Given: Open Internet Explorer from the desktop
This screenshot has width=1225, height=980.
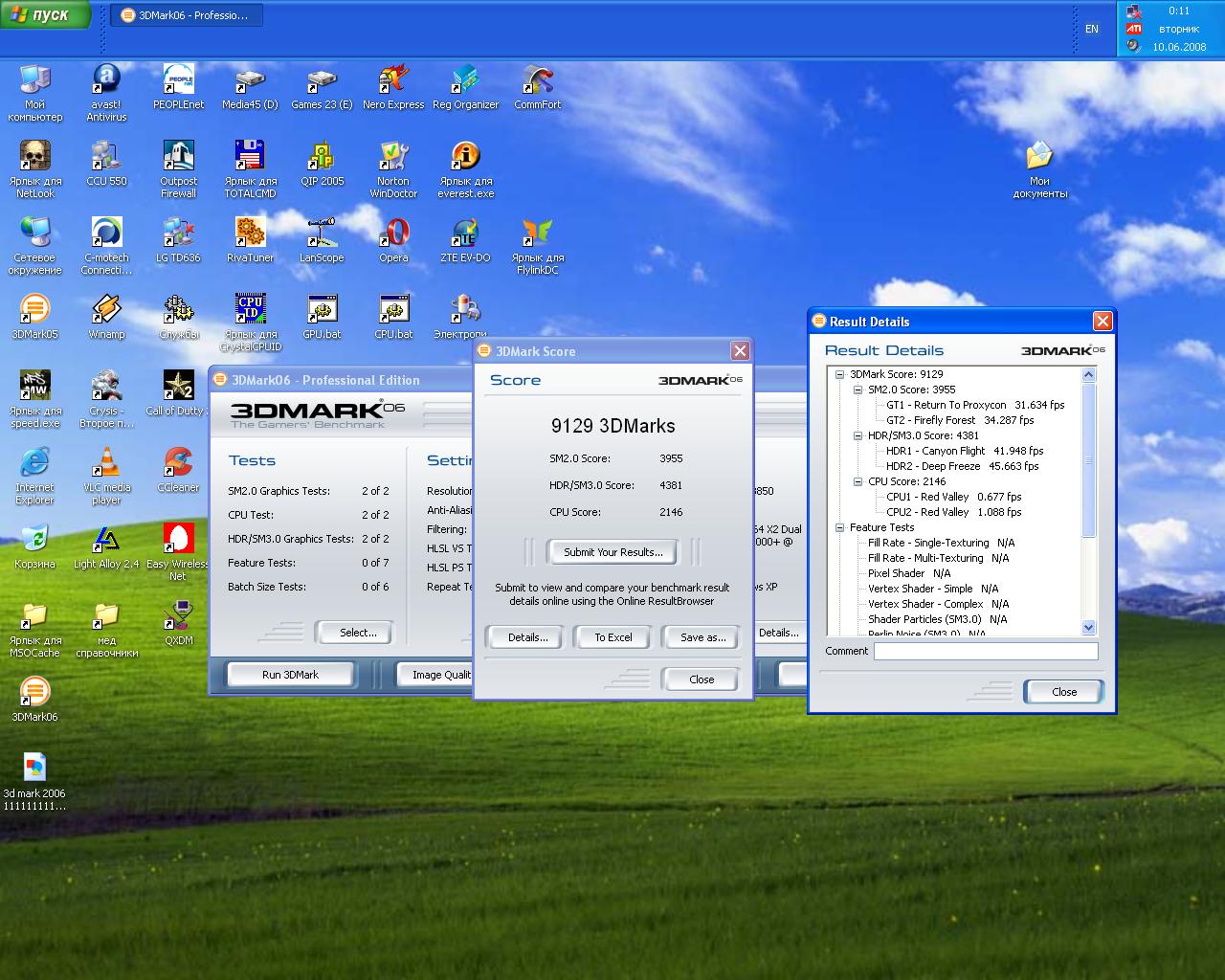Looking at the screenshot, I should click(34, 476).
